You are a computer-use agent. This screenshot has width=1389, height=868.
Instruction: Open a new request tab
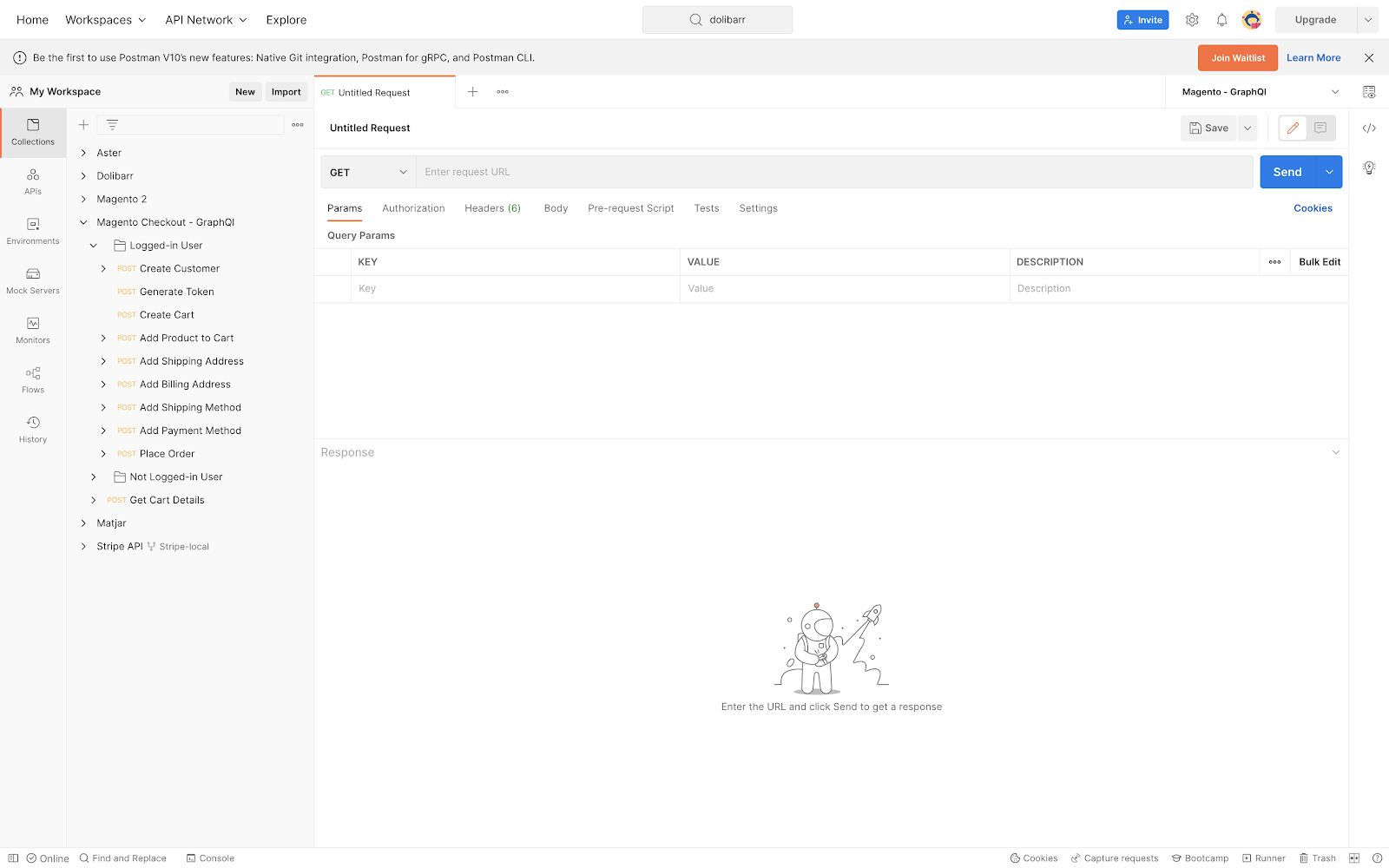point(473,91)
